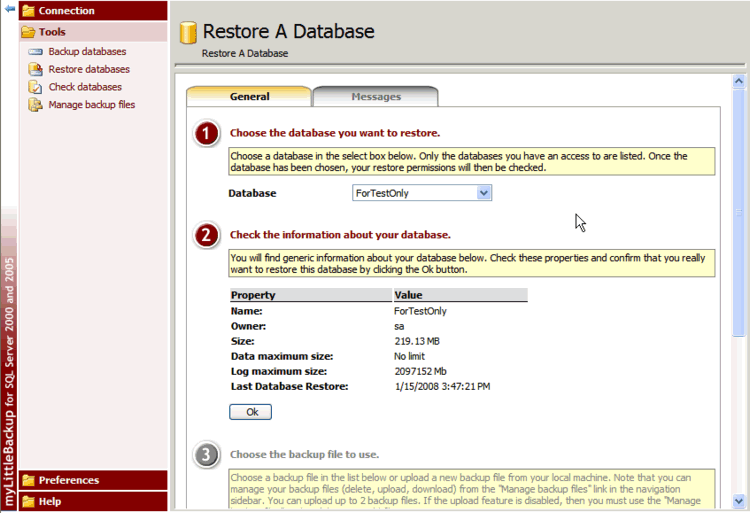Click the scrollbar down arrow
Image resolution: width=750 pixels, height=513 pixels.
tap(739, 501)
